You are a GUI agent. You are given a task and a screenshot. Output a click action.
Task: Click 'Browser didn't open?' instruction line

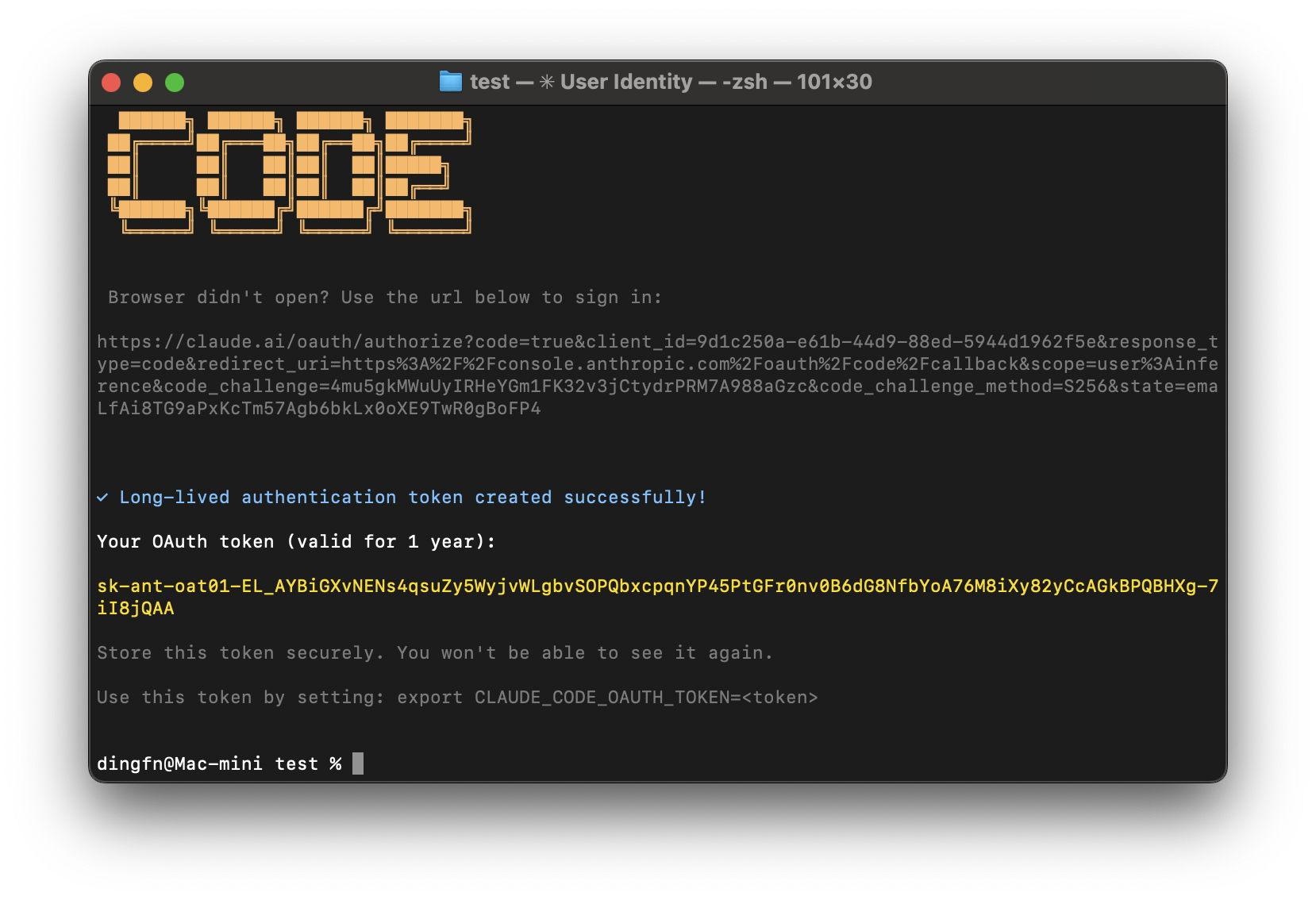click(x=385, y=298)
